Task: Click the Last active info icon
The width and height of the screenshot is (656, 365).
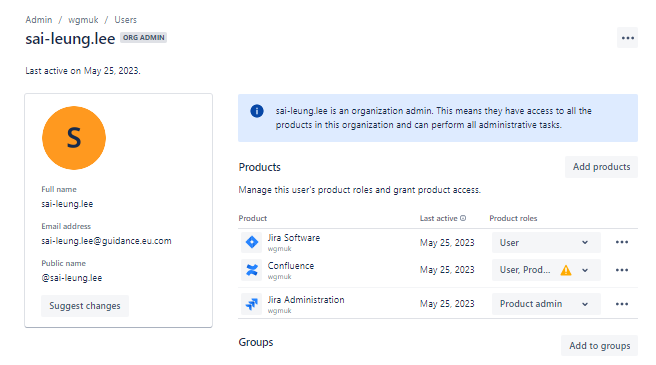Action: [x=463, y=218]
